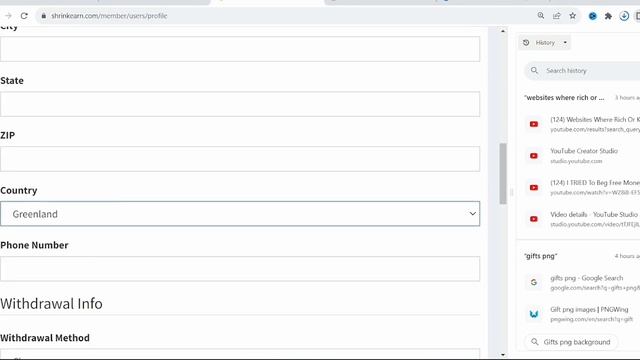Click the Withdrawal Info heading

pyautogui.click(x=51, y=304)
